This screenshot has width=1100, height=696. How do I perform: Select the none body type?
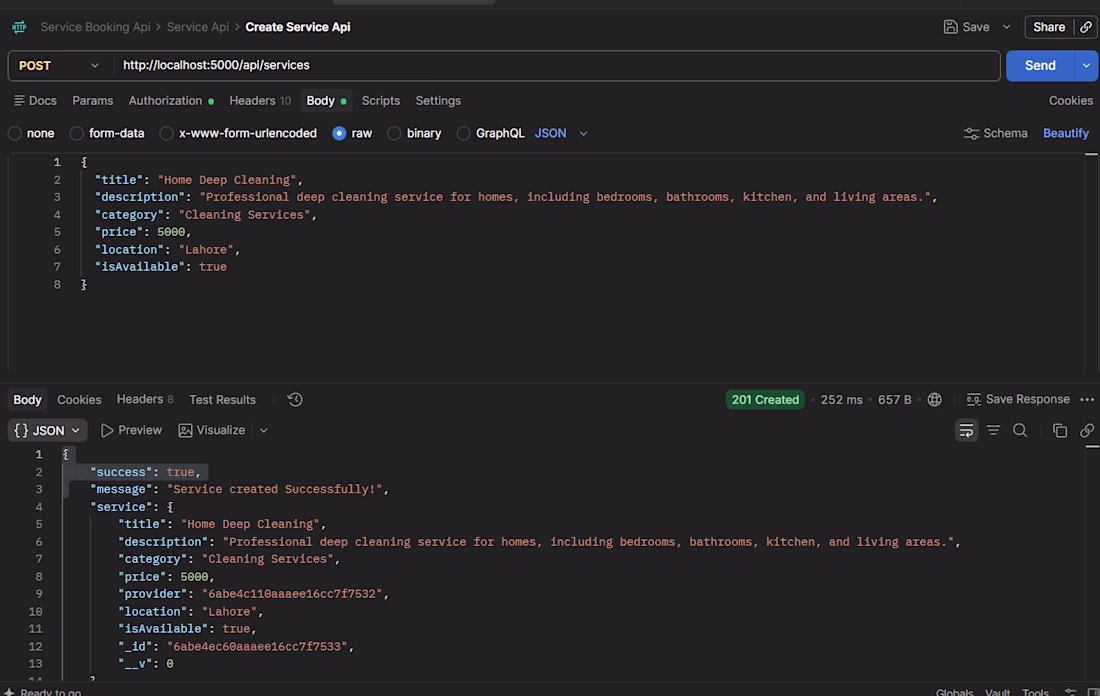tap(31, 133)
